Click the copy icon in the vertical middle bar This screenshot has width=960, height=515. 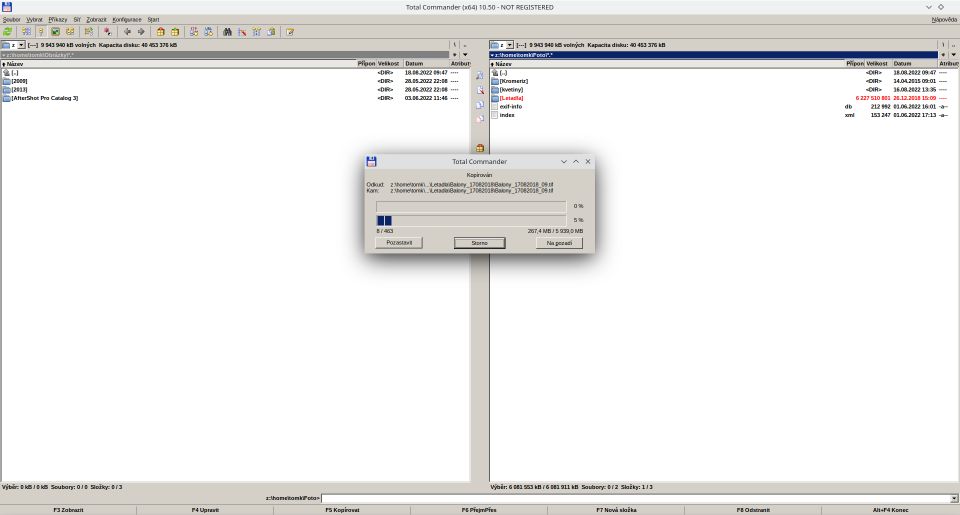480,105
